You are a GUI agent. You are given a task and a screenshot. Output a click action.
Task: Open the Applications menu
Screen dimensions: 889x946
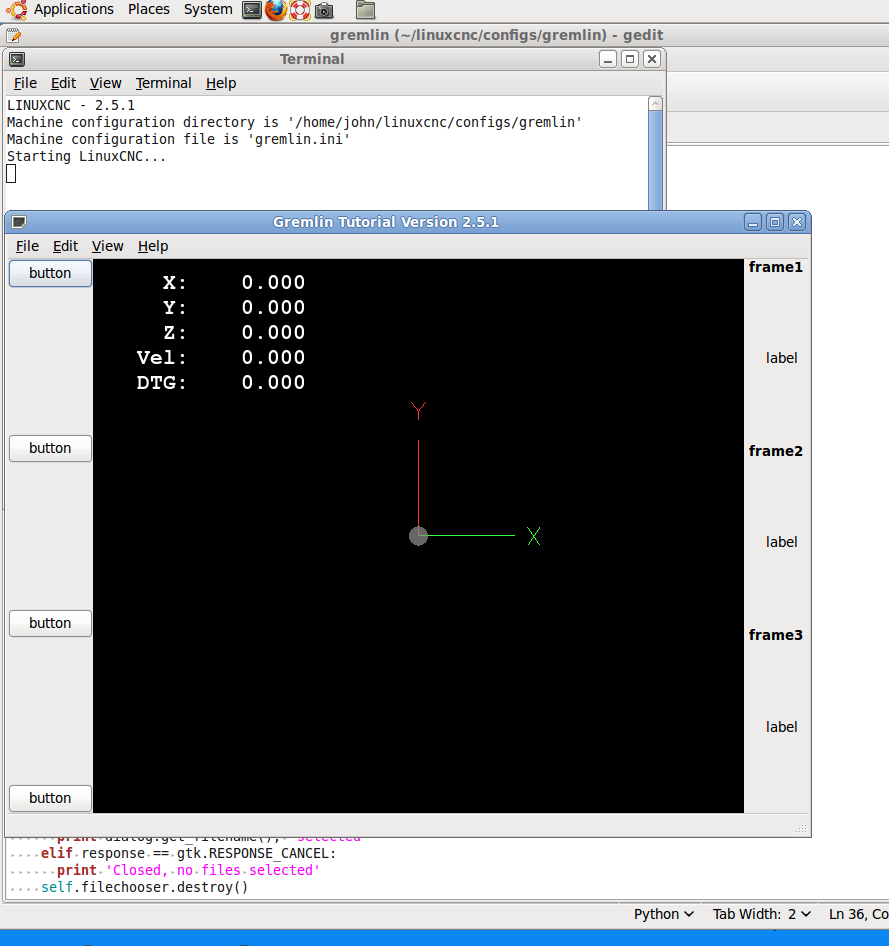click(x=74, y=10)
